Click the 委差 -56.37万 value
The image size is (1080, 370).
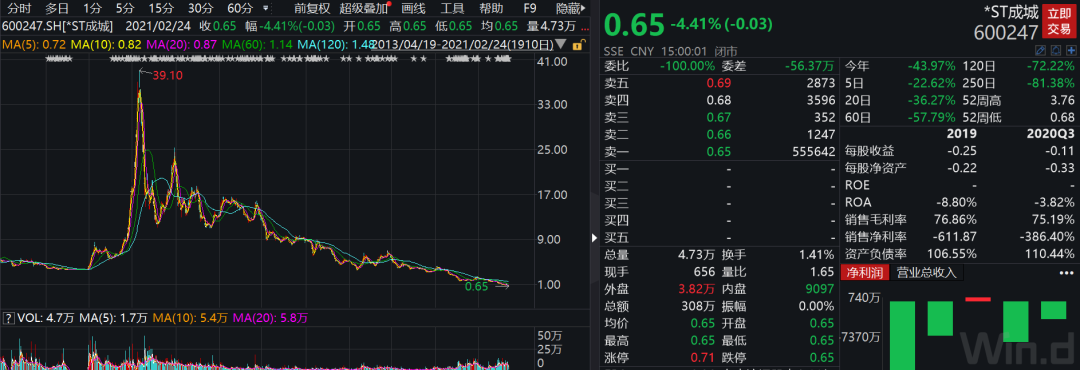(809, 67)
